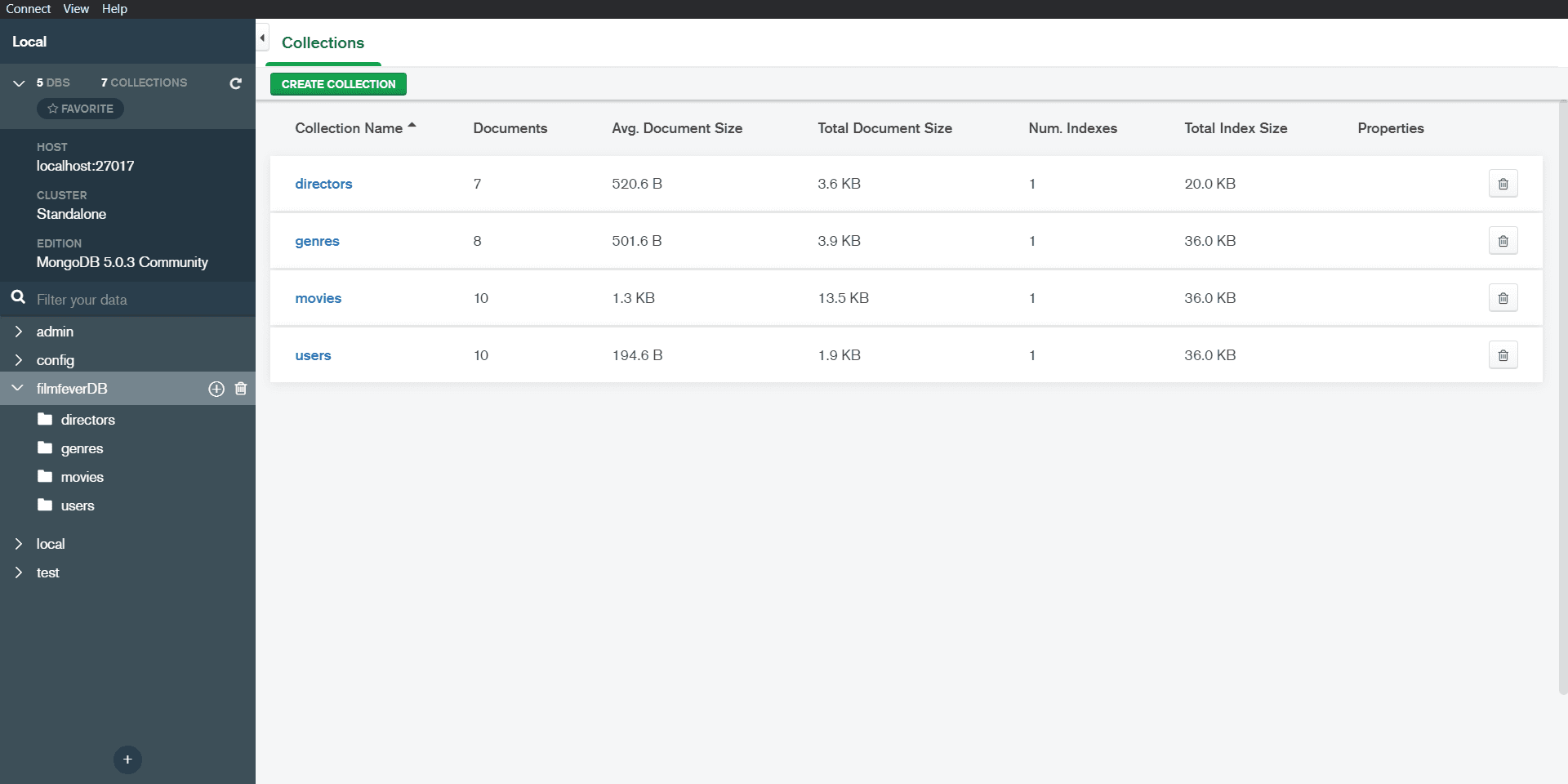Expand the admin database

point(19,332)
